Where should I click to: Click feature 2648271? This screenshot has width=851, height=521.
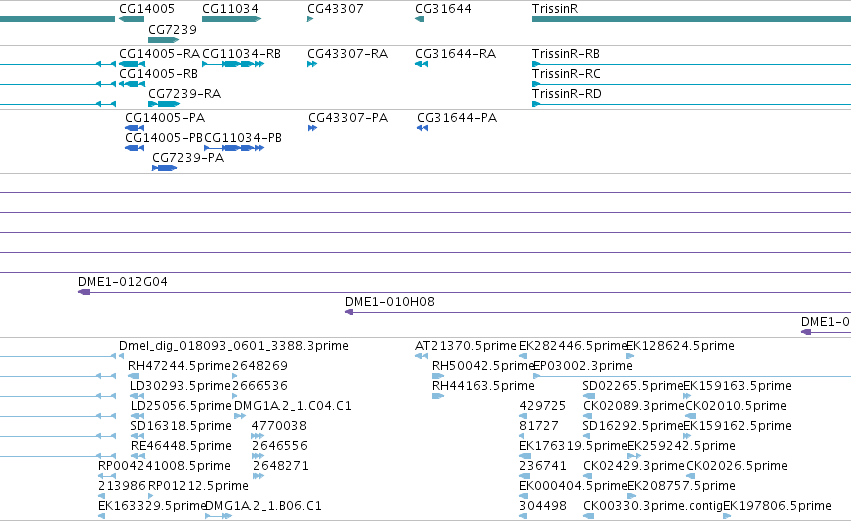click(281, 466)
